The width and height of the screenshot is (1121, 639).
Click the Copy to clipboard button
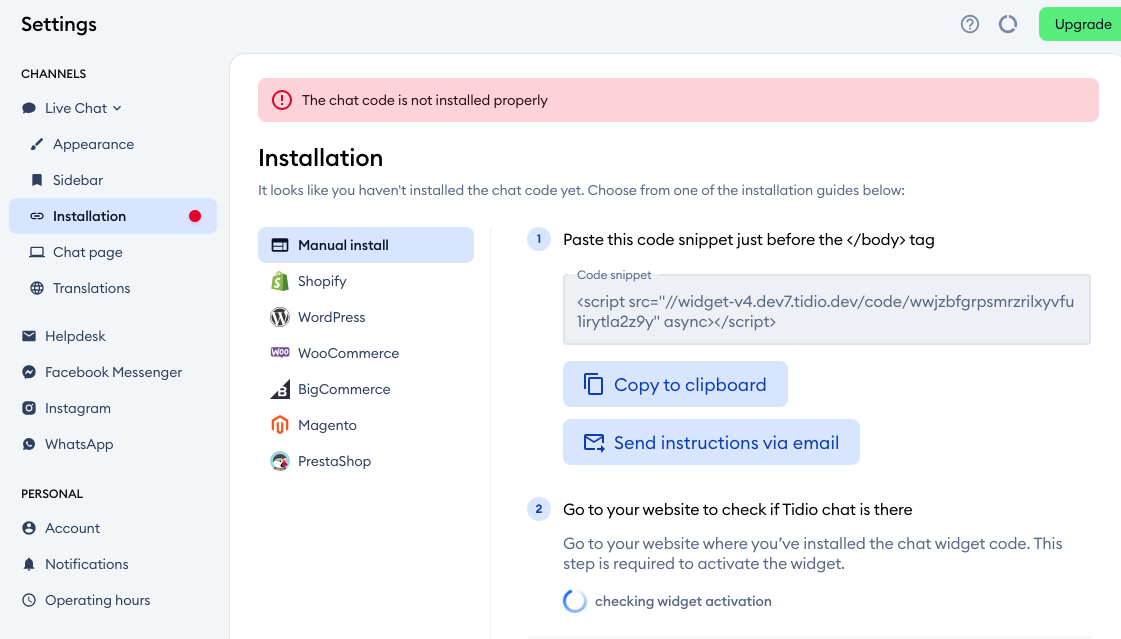(x=675, y=385)
